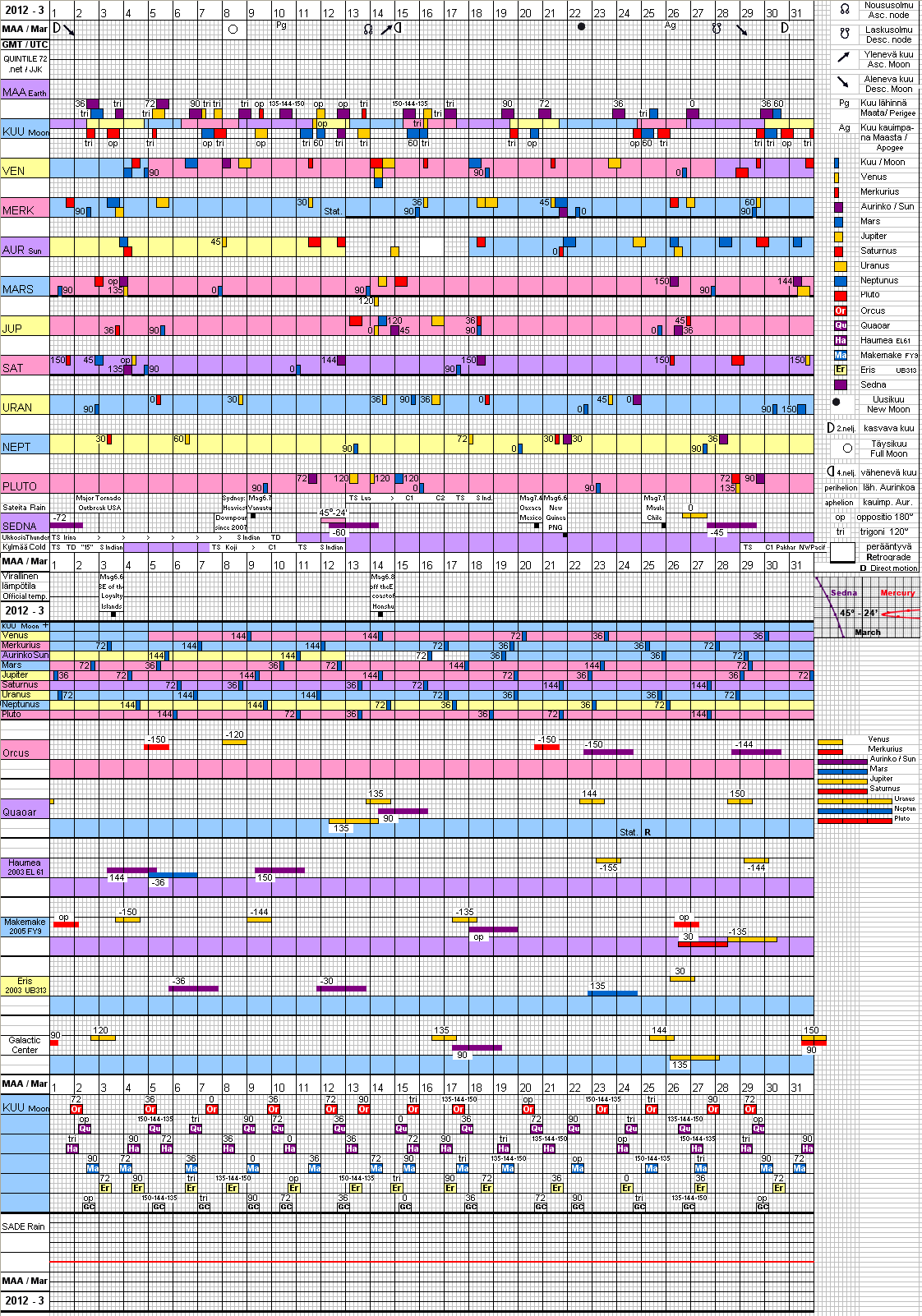
Task: Click the Descending node symbol in the legend
Action: click(x=844, y=34)
